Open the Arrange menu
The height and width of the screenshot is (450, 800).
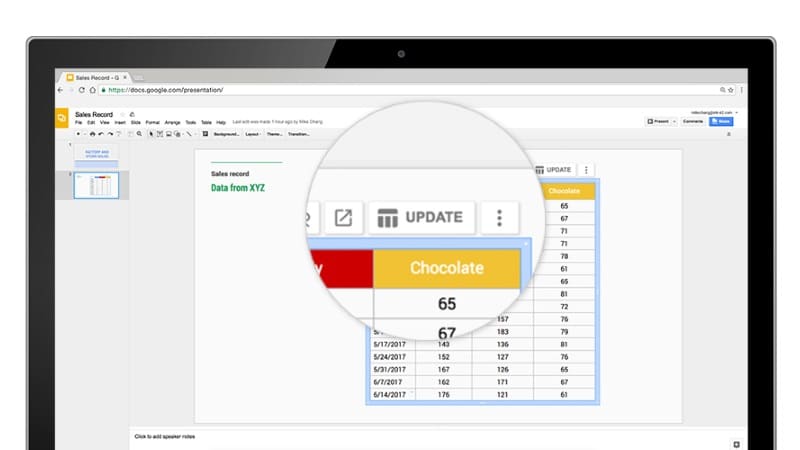click(x=172, y=122)
